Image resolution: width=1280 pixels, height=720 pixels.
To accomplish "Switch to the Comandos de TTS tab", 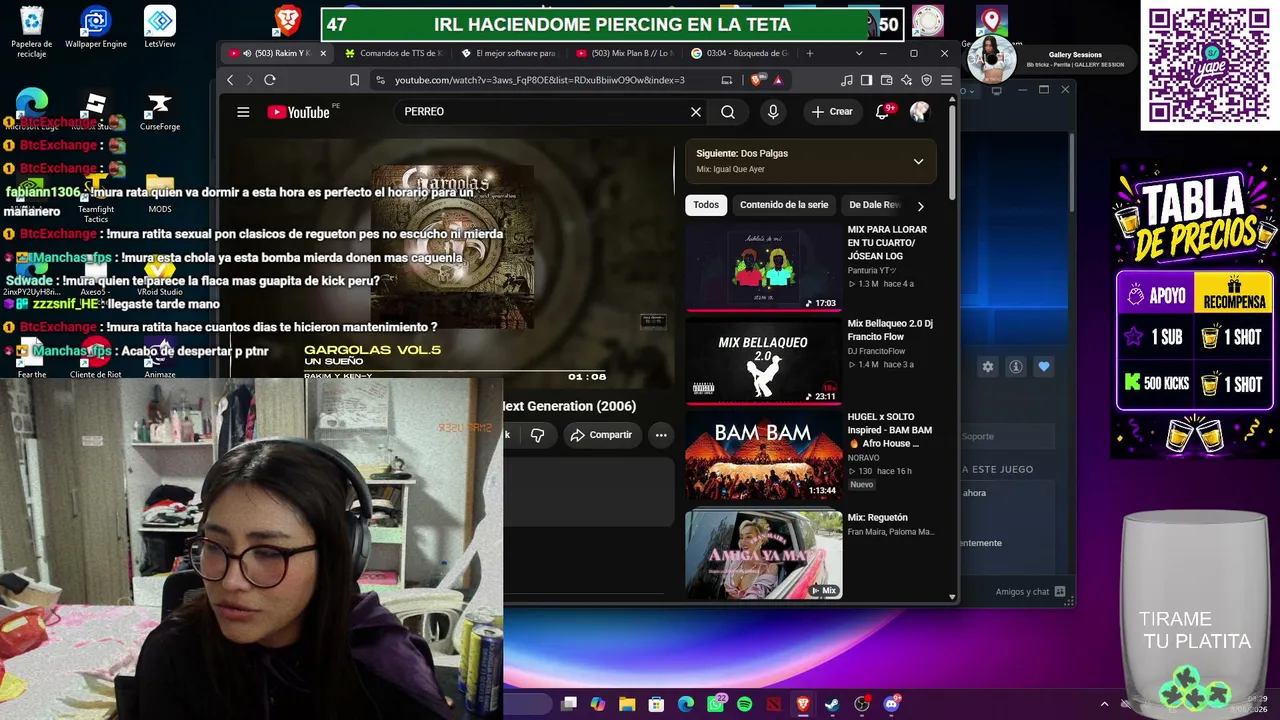I will pyautogui.click(x=394, y=53).
